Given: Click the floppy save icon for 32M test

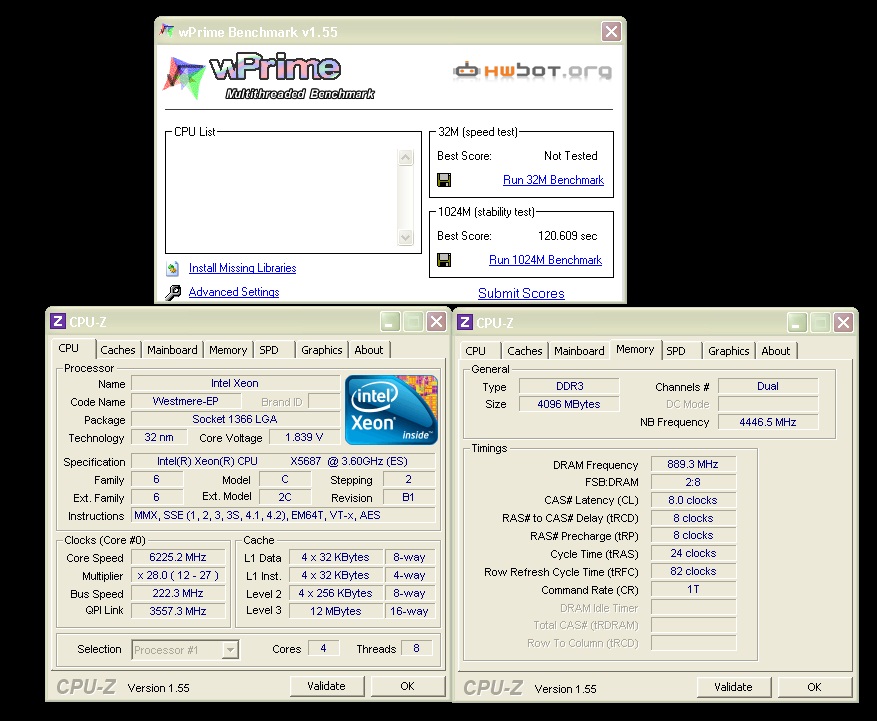Looking at the screenshot, I should 444,181.
